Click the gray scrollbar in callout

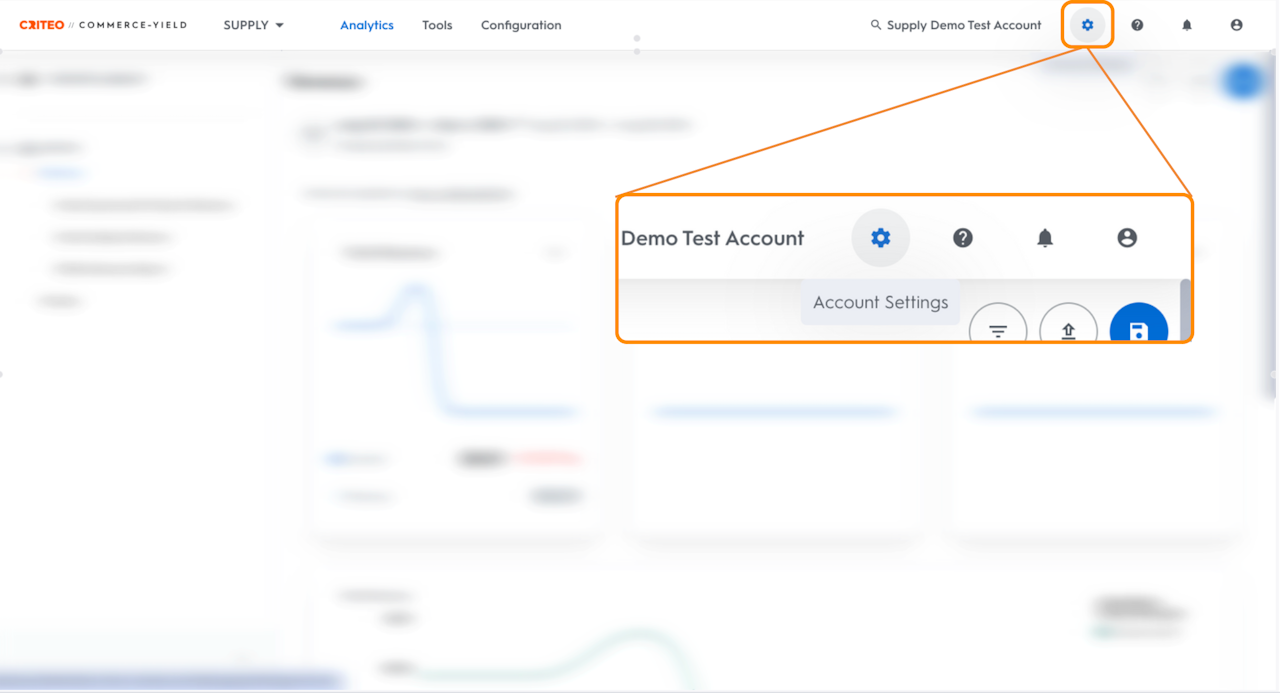tap(1186, 308)
